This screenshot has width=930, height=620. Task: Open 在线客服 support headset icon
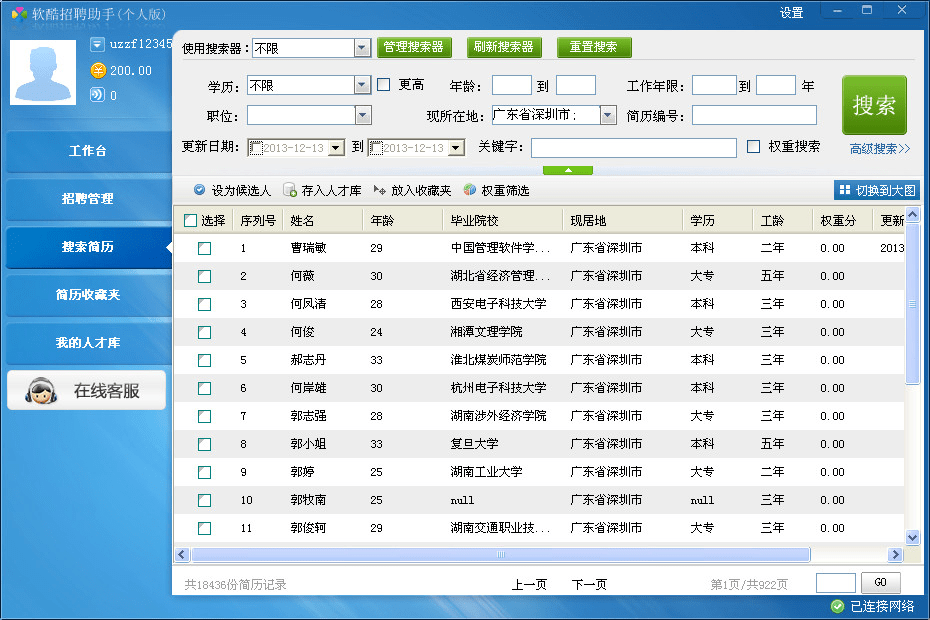point(41,391)
